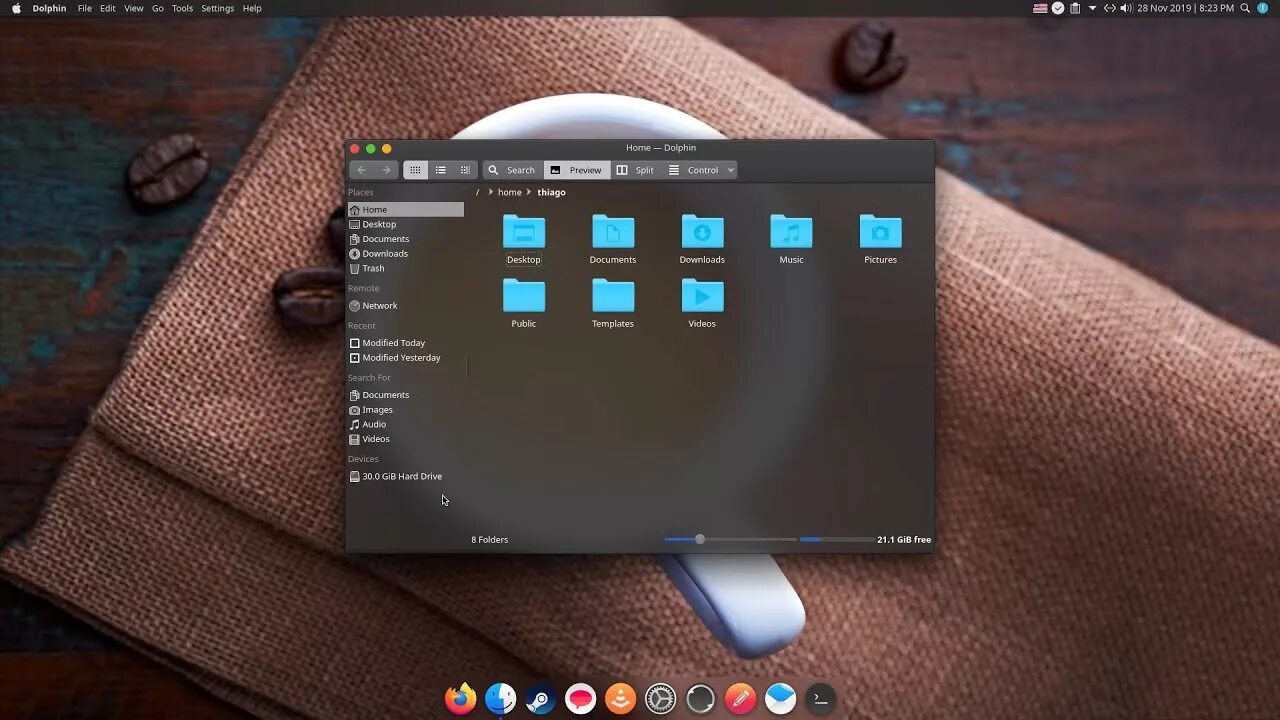Open the Control dropdown menu
1280x720 pixels.
point(701,170)
